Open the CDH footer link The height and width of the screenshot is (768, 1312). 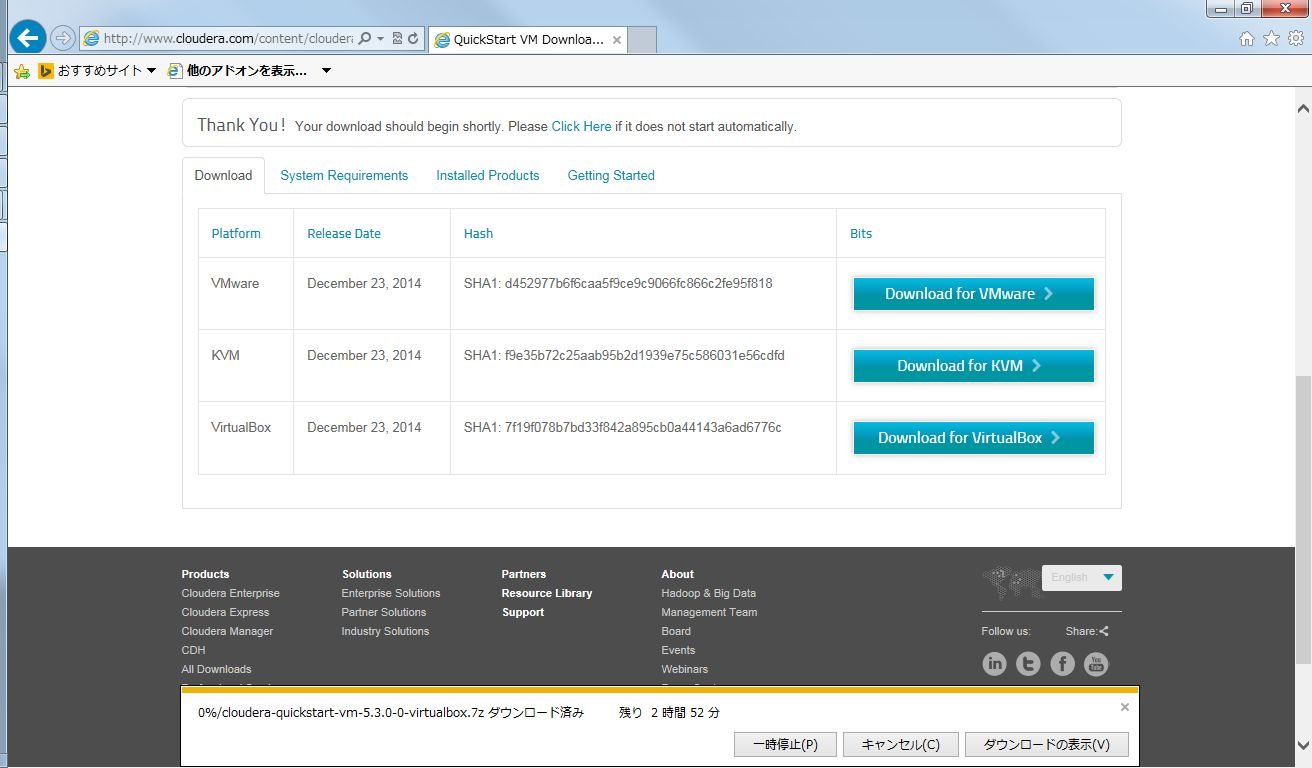(x=193, y=650)
